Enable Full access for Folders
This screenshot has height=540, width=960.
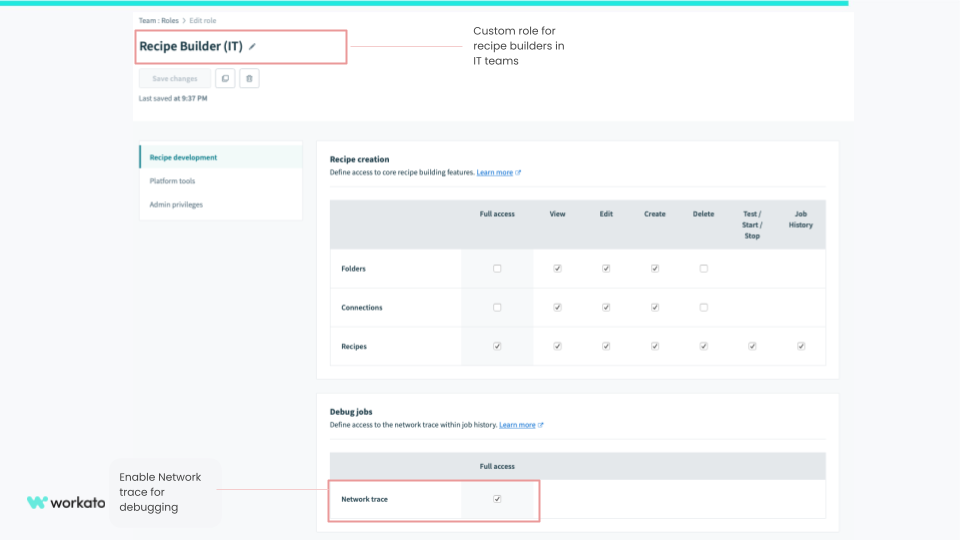pyautogui.click(x=497, y=268)
